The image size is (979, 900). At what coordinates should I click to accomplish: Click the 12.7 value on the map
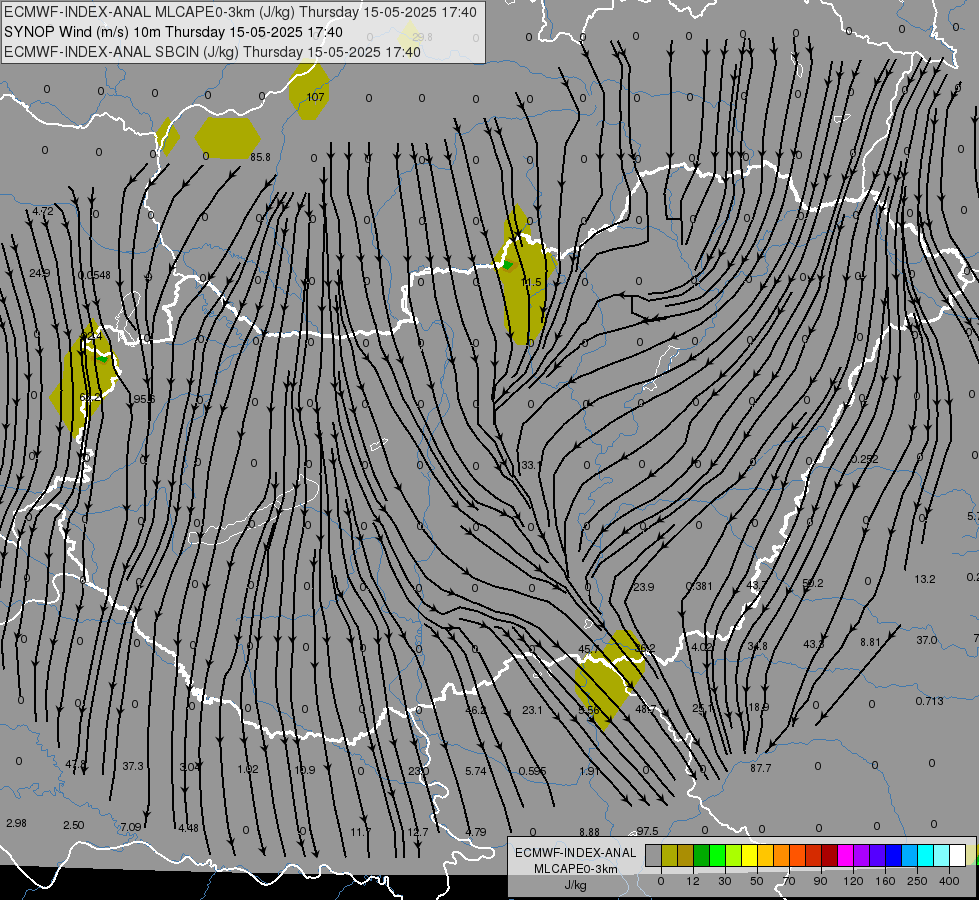(418, 832)
